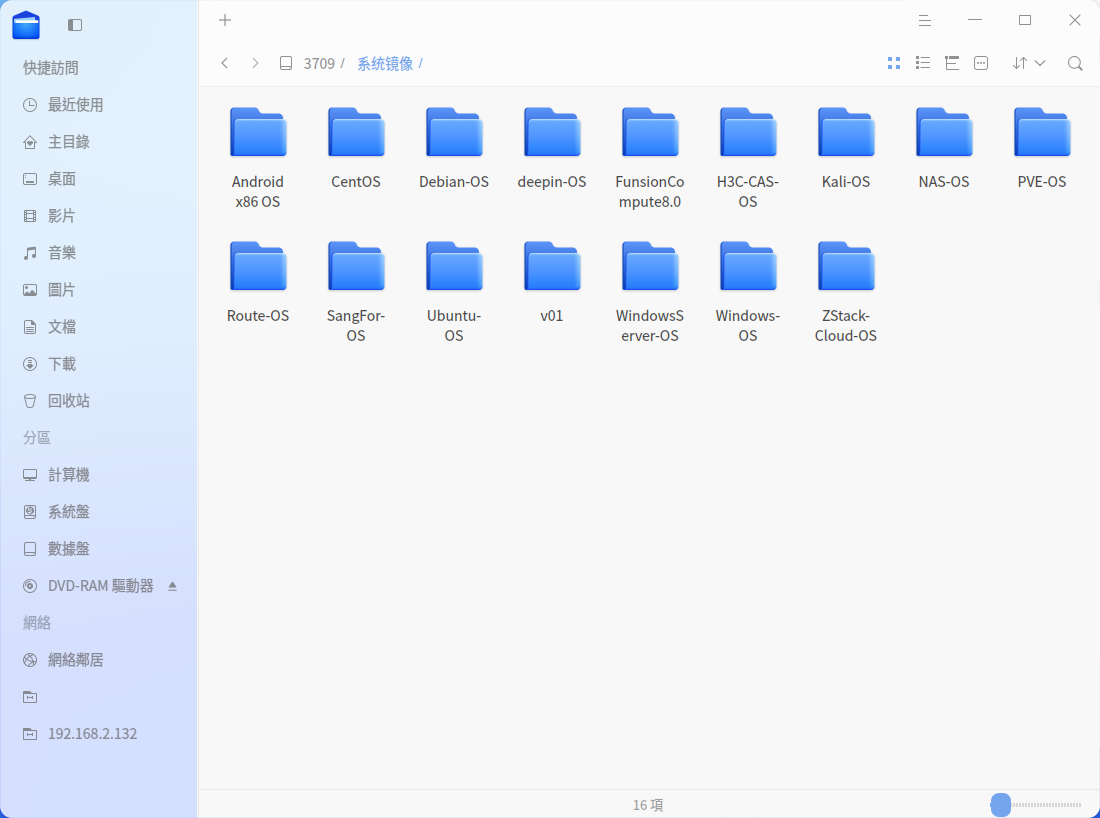The width and height of the screenshot is (1100, 818).
Task: Select the CentOS folder
Action: tap(356, 148)
